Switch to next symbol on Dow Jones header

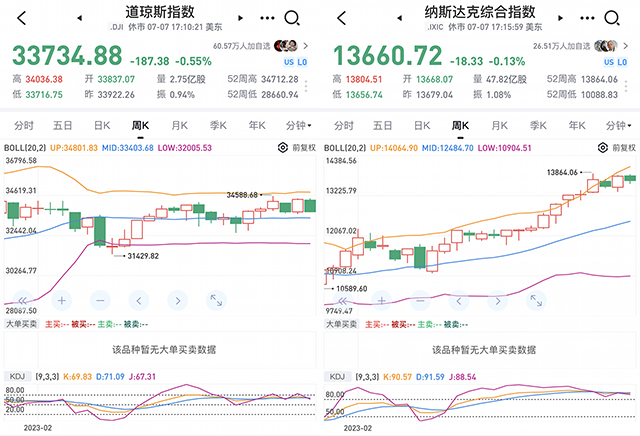240,18
